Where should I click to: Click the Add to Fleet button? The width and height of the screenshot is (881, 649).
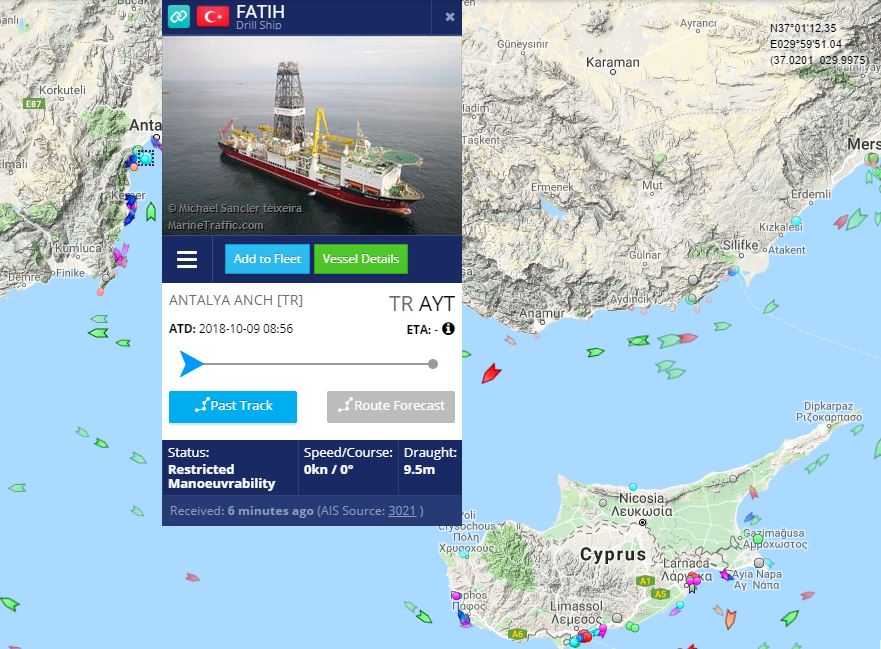point(267,259)
